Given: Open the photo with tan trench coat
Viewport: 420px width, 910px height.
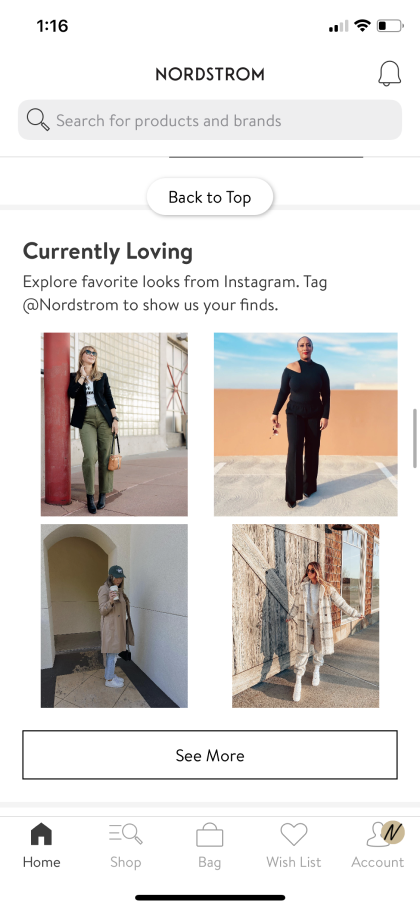Looking at the screenshot, I should [x=114, y=616].
